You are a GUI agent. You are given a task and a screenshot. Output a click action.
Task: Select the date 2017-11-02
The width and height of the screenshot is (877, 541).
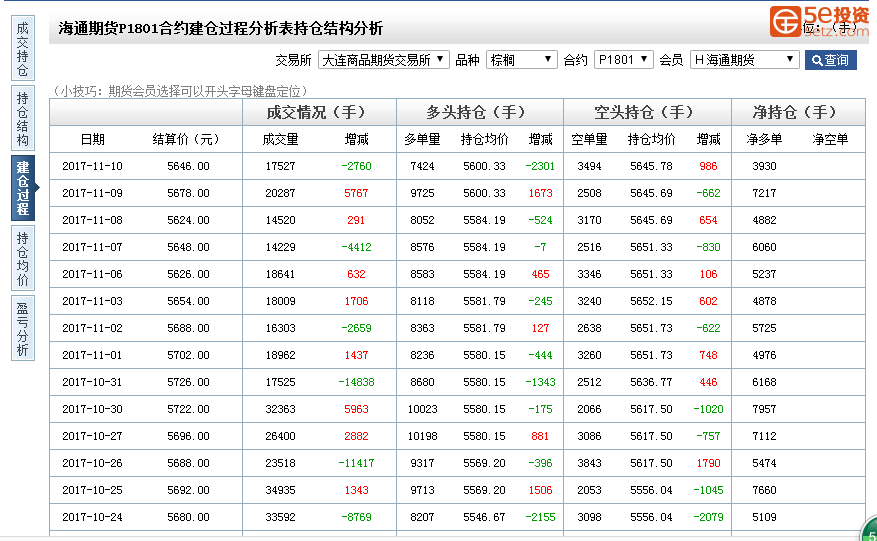coord(92,328)
